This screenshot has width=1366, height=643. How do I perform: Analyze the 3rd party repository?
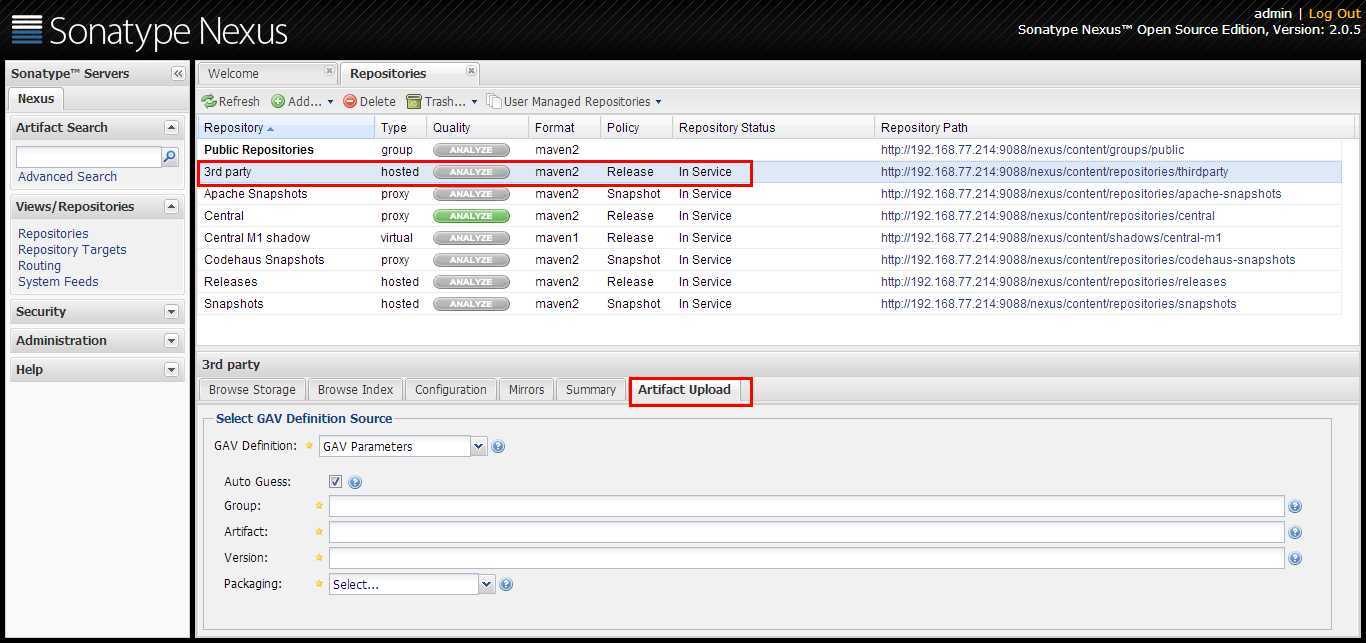coord(471,172)
